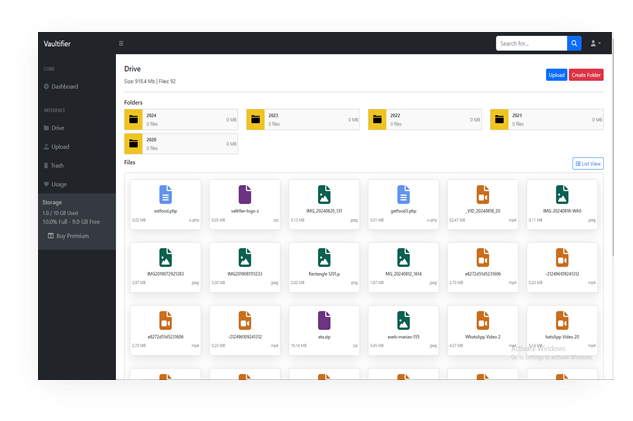This screenshot has height=421, width=633.
Task: Go to Dashboard in sidebar
Action: (61, 86)
